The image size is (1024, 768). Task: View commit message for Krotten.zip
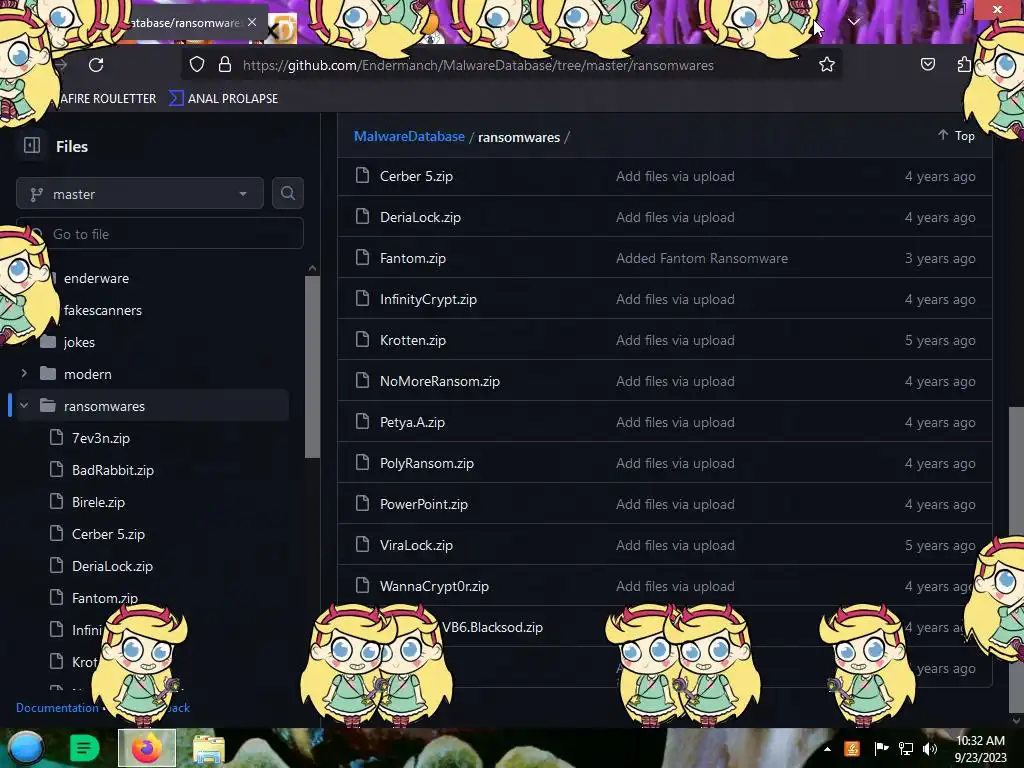[675, 340]
